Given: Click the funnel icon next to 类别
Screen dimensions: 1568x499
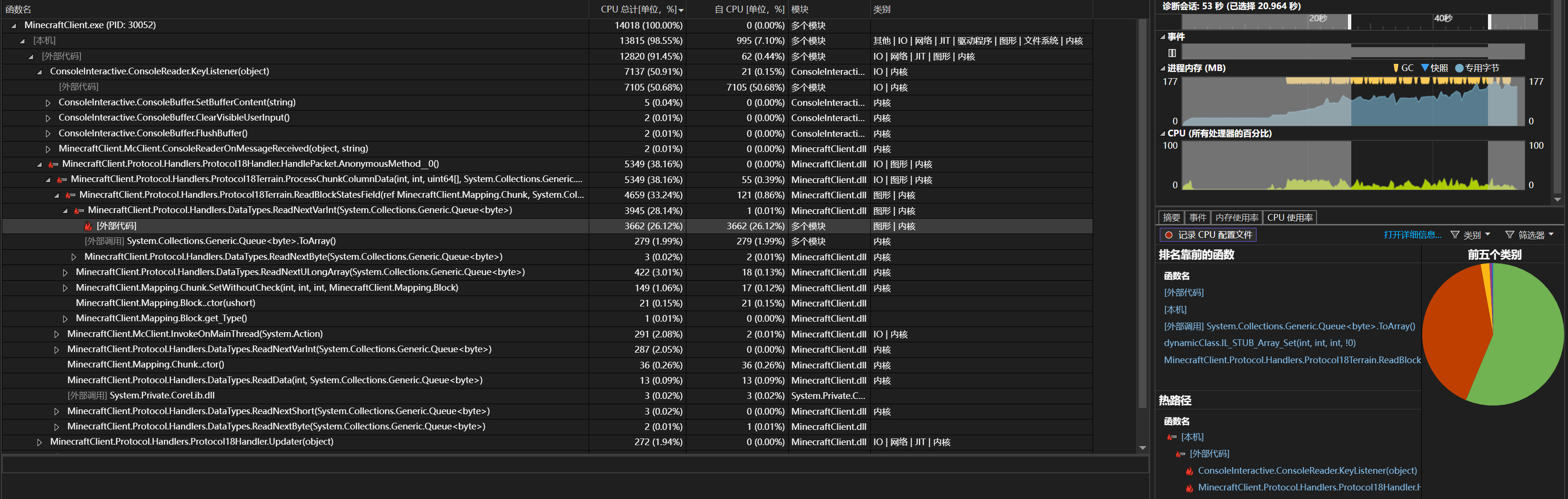Looking at the screenshot, I should pyautogui.click(x=1455, y=235).
